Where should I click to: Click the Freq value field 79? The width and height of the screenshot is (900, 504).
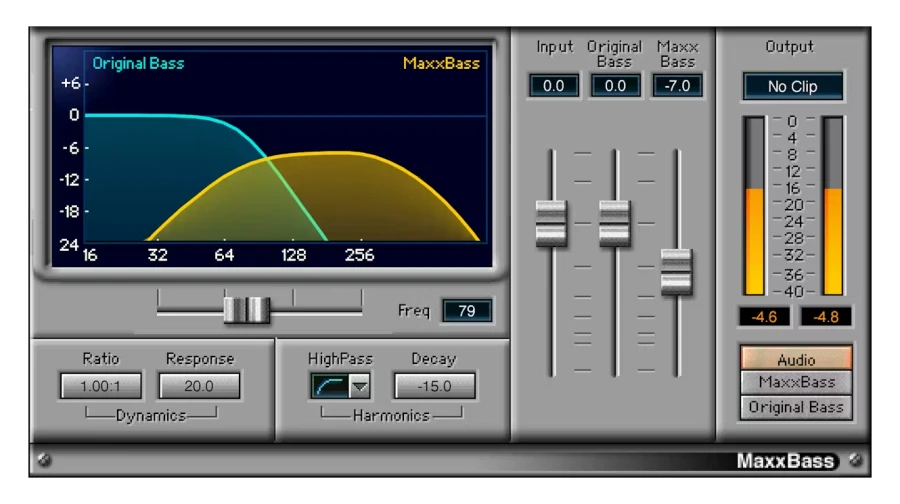pyautogui.click(x=467, y=311)
